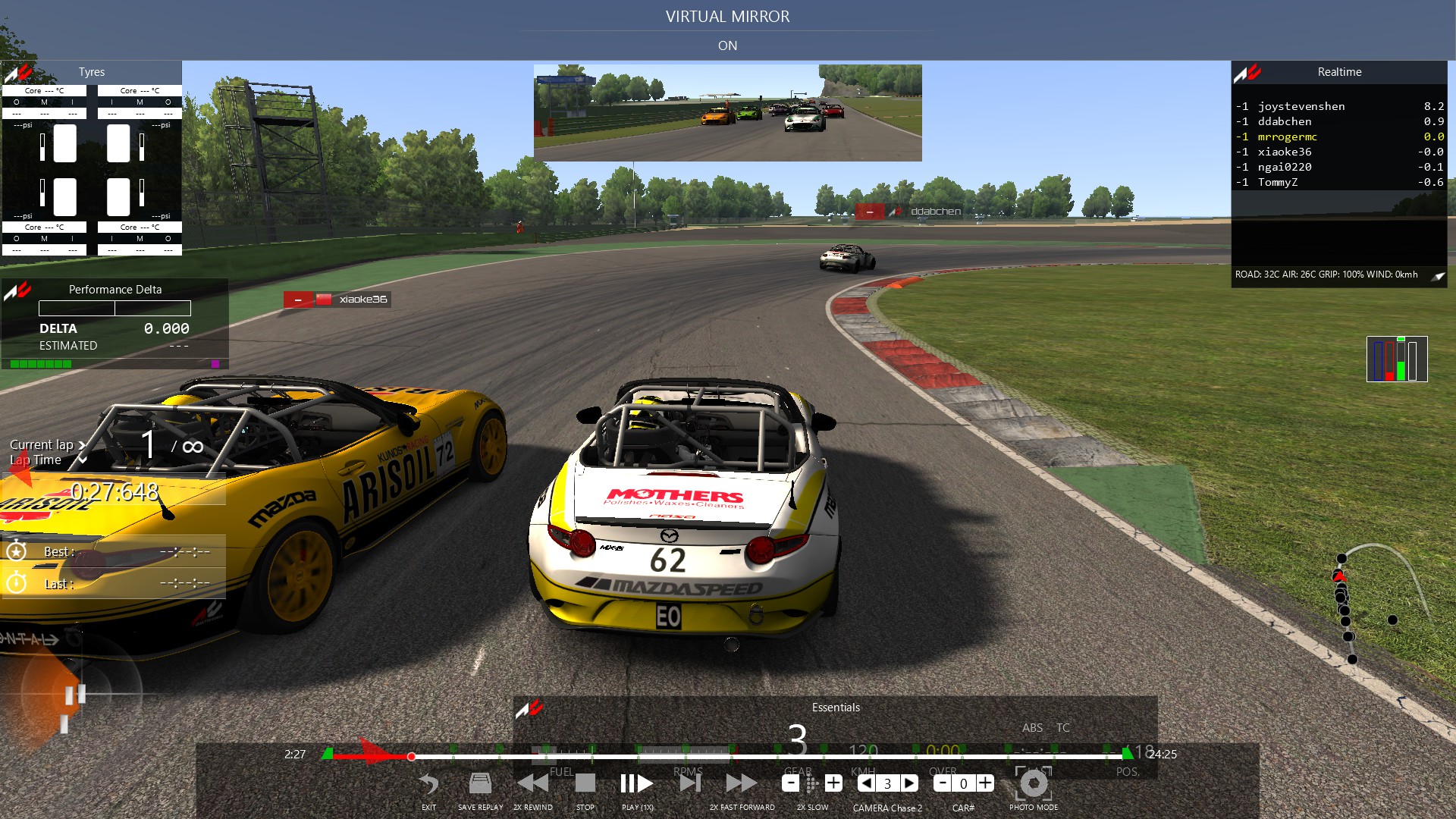Open the Lap Time dropdown chevron
The height and width of the screenshot is (819, 1456).
coord(82,460)
